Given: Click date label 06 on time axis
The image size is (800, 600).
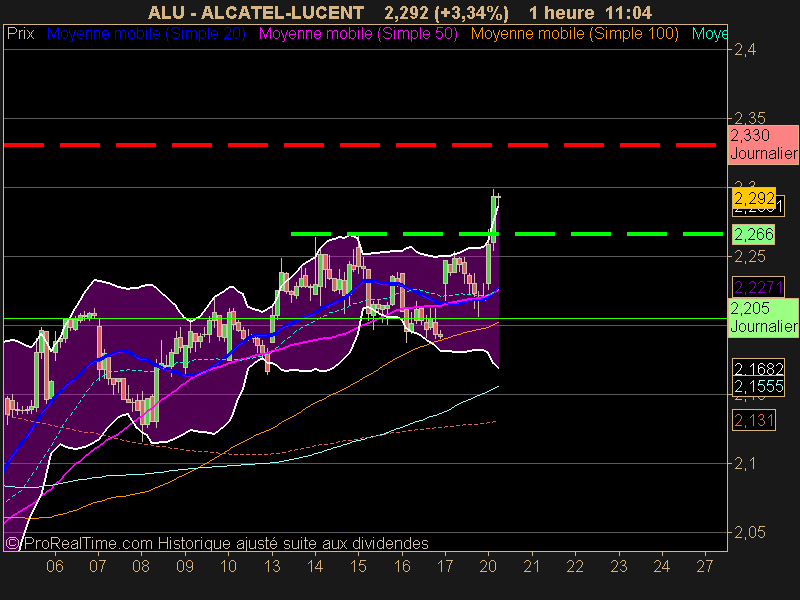Looking at the screenshot, I should pyautogui.click(x=55, y=566).
